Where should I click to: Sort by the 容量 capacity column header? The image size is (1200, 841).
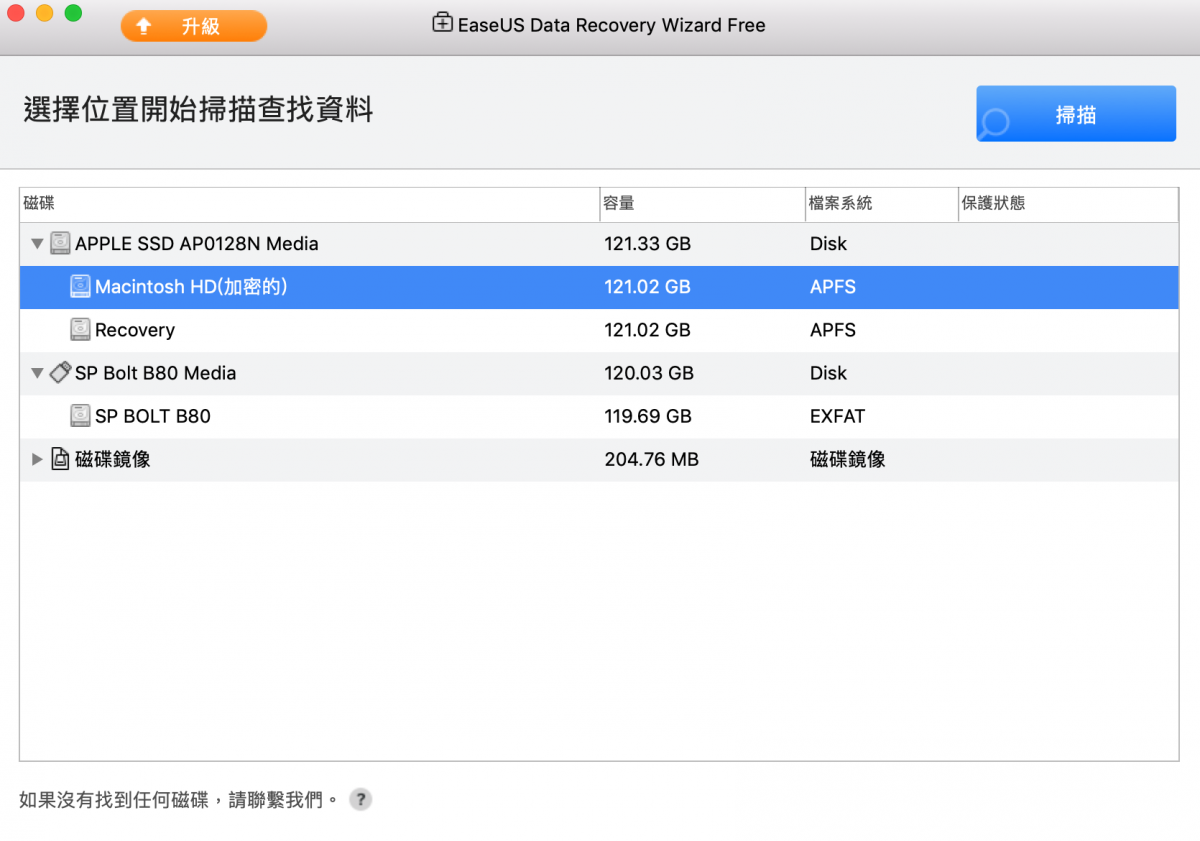[700, 204]
